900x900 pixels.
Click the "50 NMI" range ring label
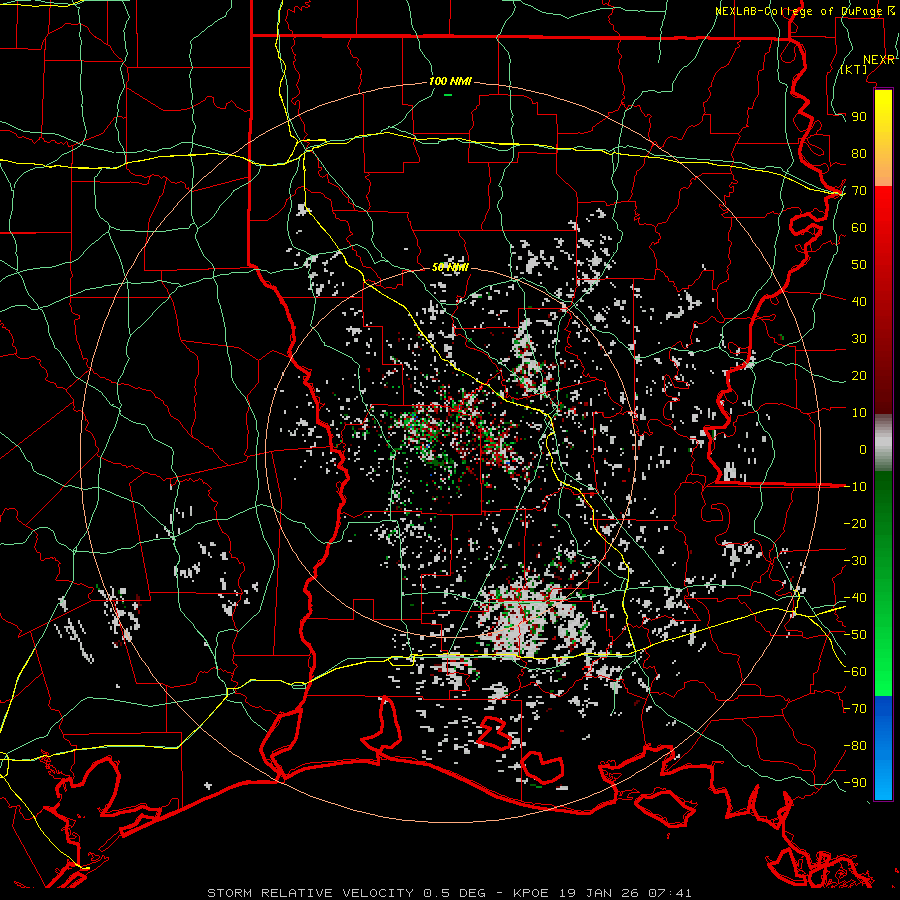click(450, 267)
